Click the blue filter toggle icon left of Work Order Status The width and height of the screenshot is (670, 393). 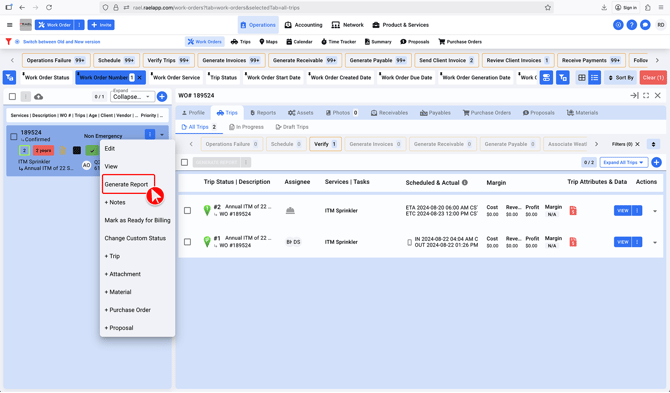point(9,77)
